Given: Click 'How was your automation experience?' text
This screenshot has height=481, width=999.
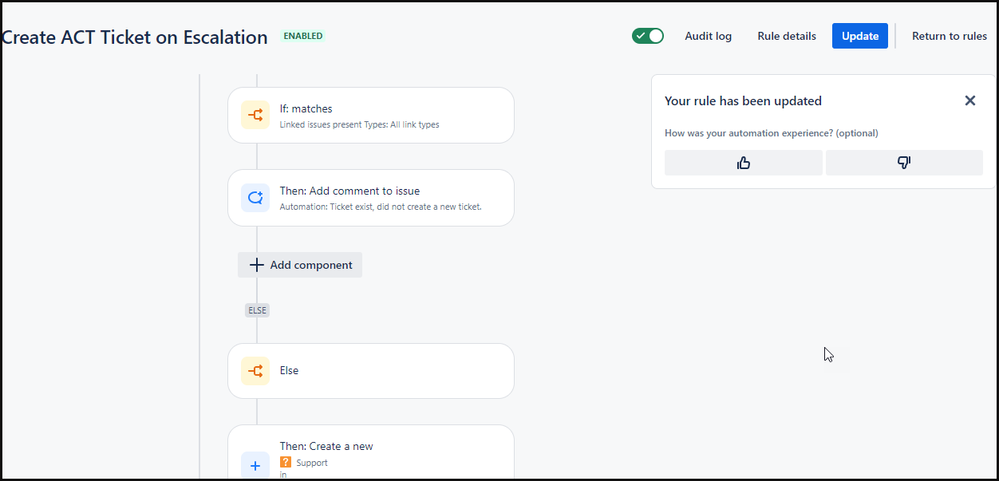Looking at the screenshot, I should pos(771,133).
